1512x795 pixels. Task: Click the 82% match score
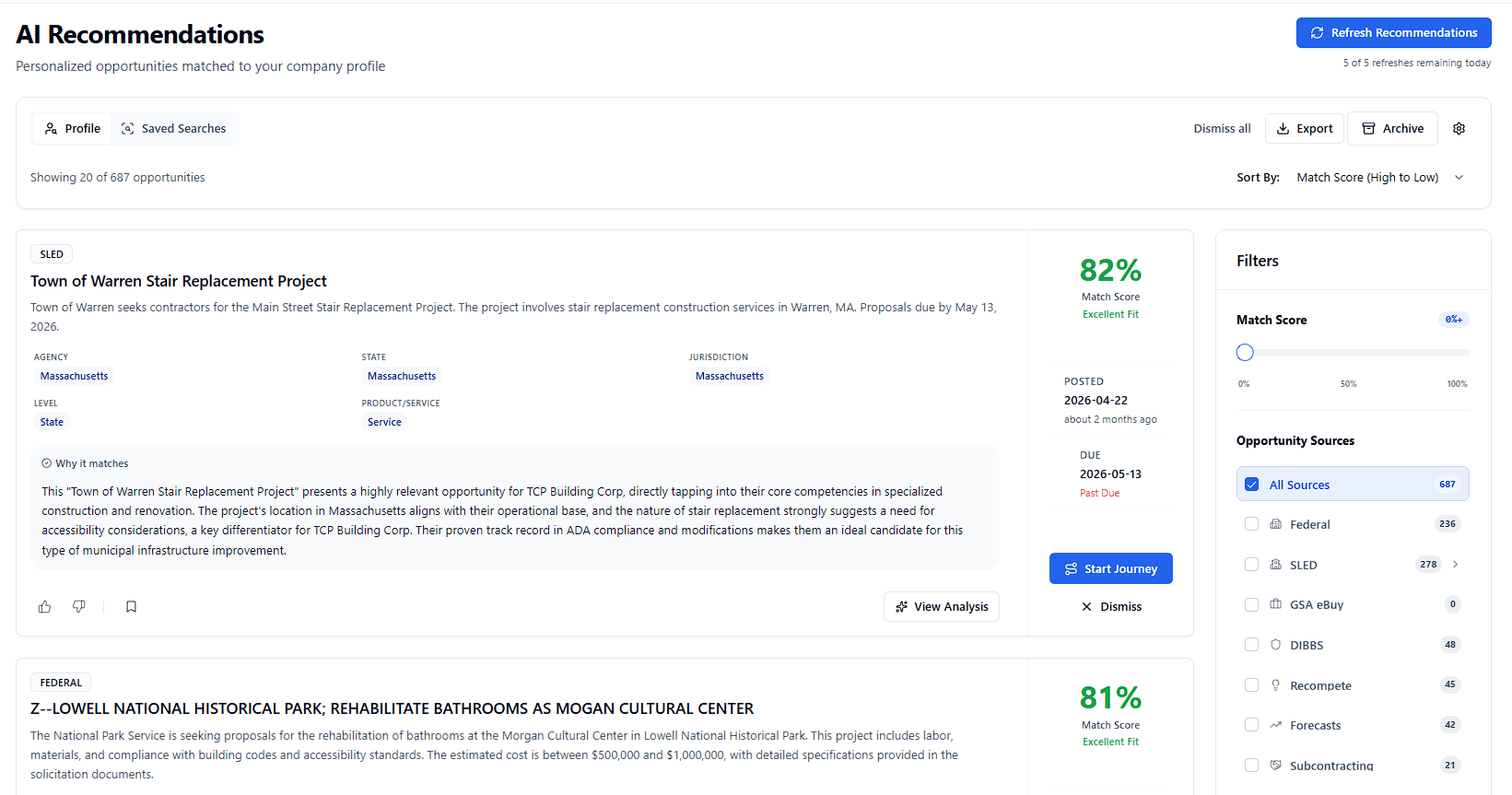point(1110,270)
